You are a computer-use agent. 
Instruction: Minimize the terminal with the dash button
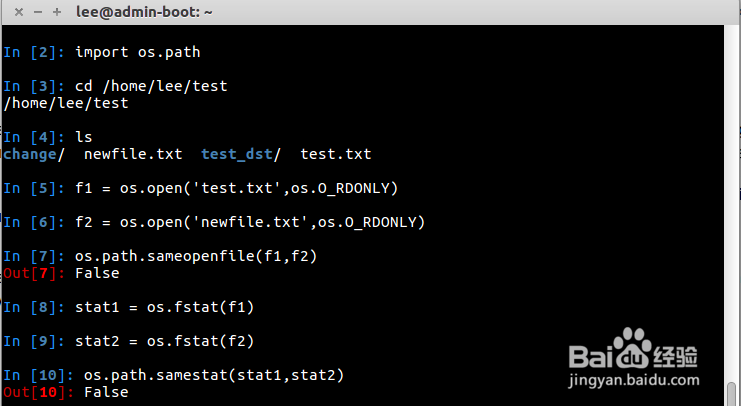click(x=35, y=12)
